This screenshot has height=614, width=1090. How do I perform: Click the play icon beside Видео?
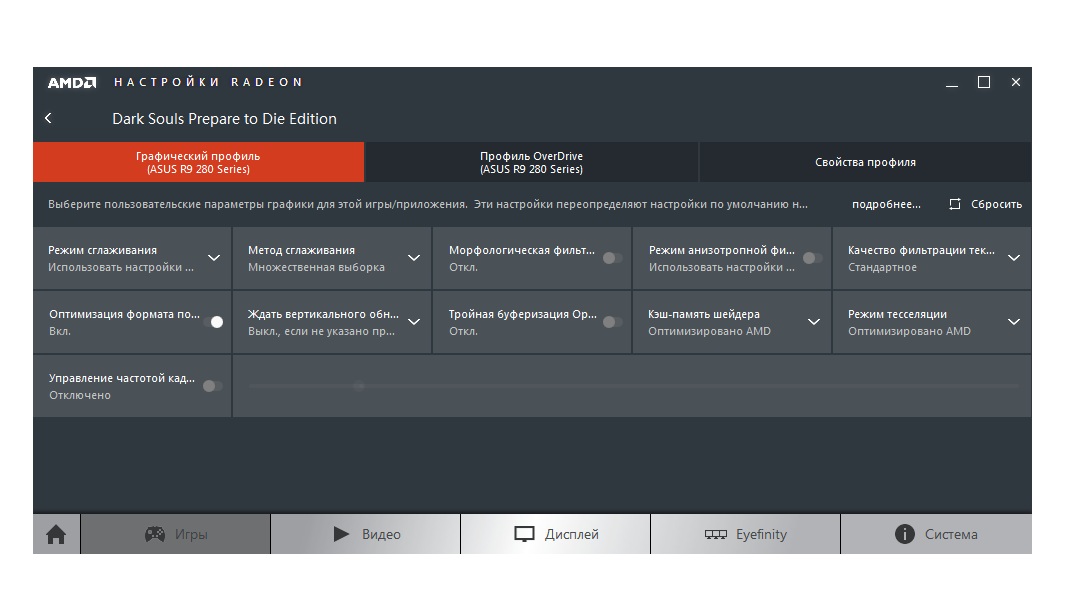[x=341, y=534]
